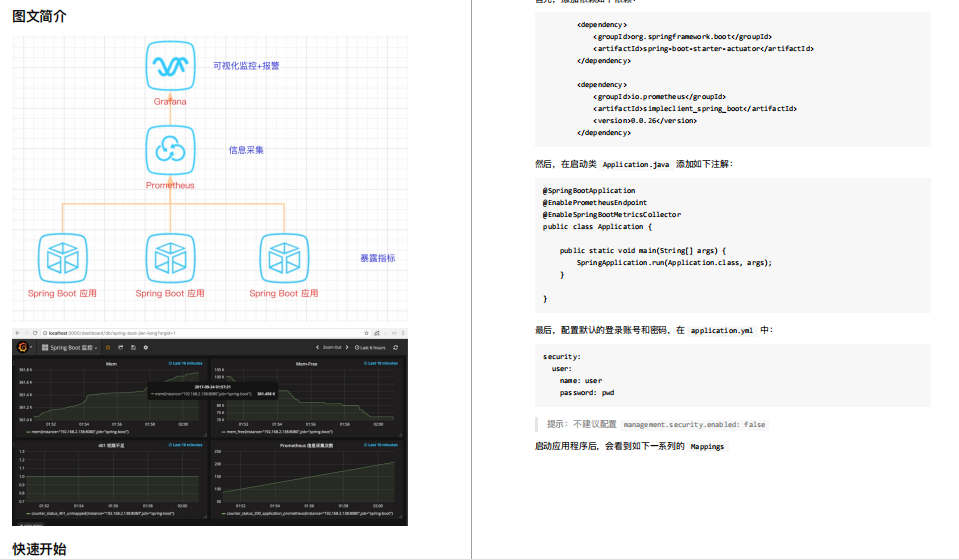Screen dimensions: 959x560
Task: Click Last 10 minutes on Mem-Free panel
Action: pyautogui.click(x=380, y=363)
